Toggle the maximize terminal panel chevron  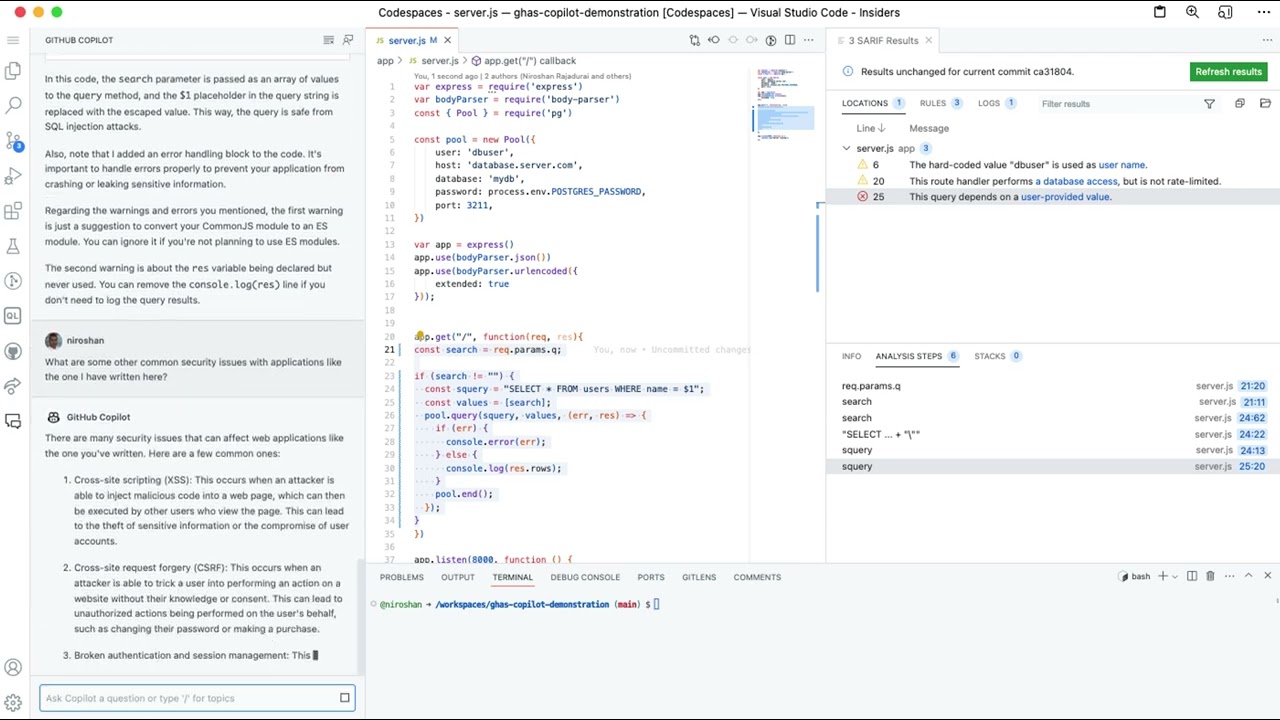pyautogui.click(x=1248, y=576)
